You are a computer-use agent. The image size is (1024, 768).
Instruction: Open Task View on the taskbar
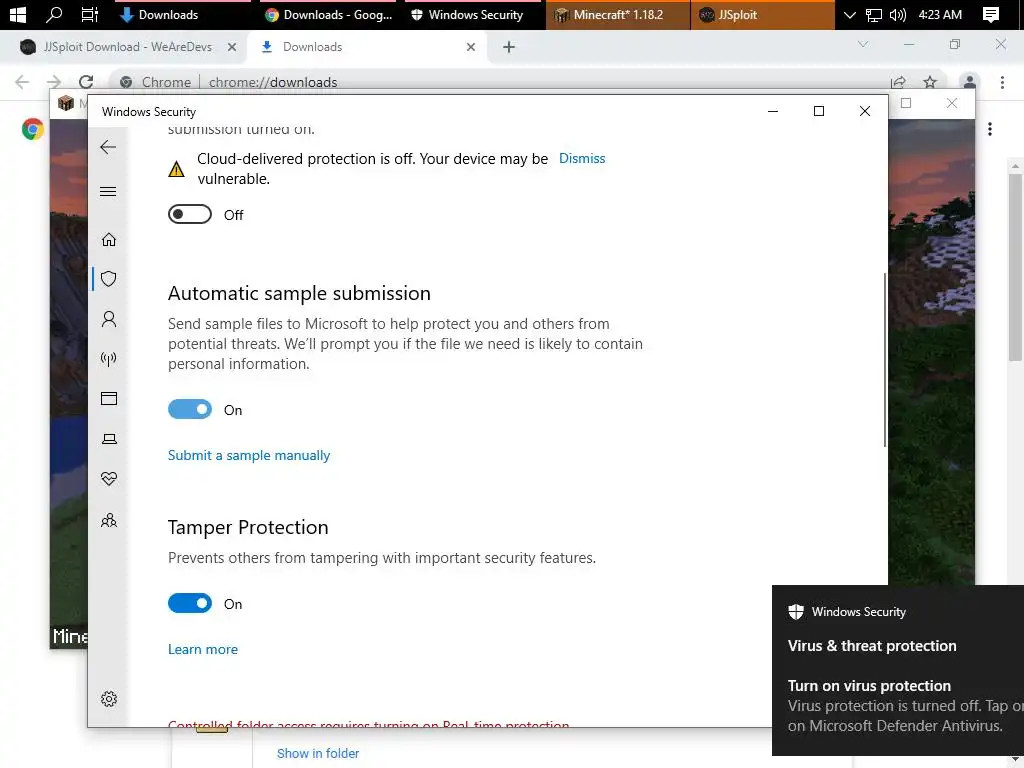click(x=90, y=14)
